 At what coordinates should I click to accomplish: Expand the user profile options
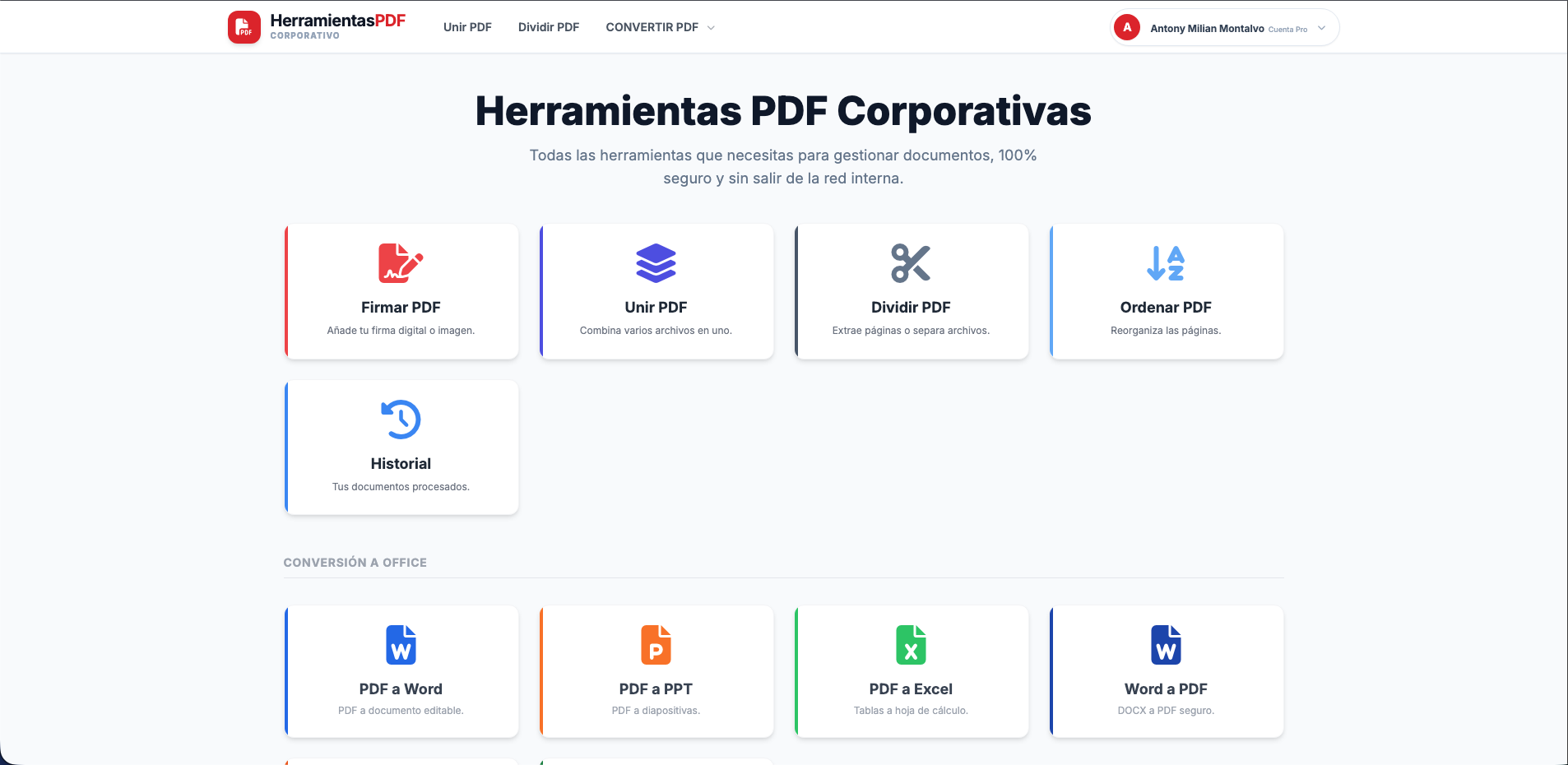(1321, 27)
